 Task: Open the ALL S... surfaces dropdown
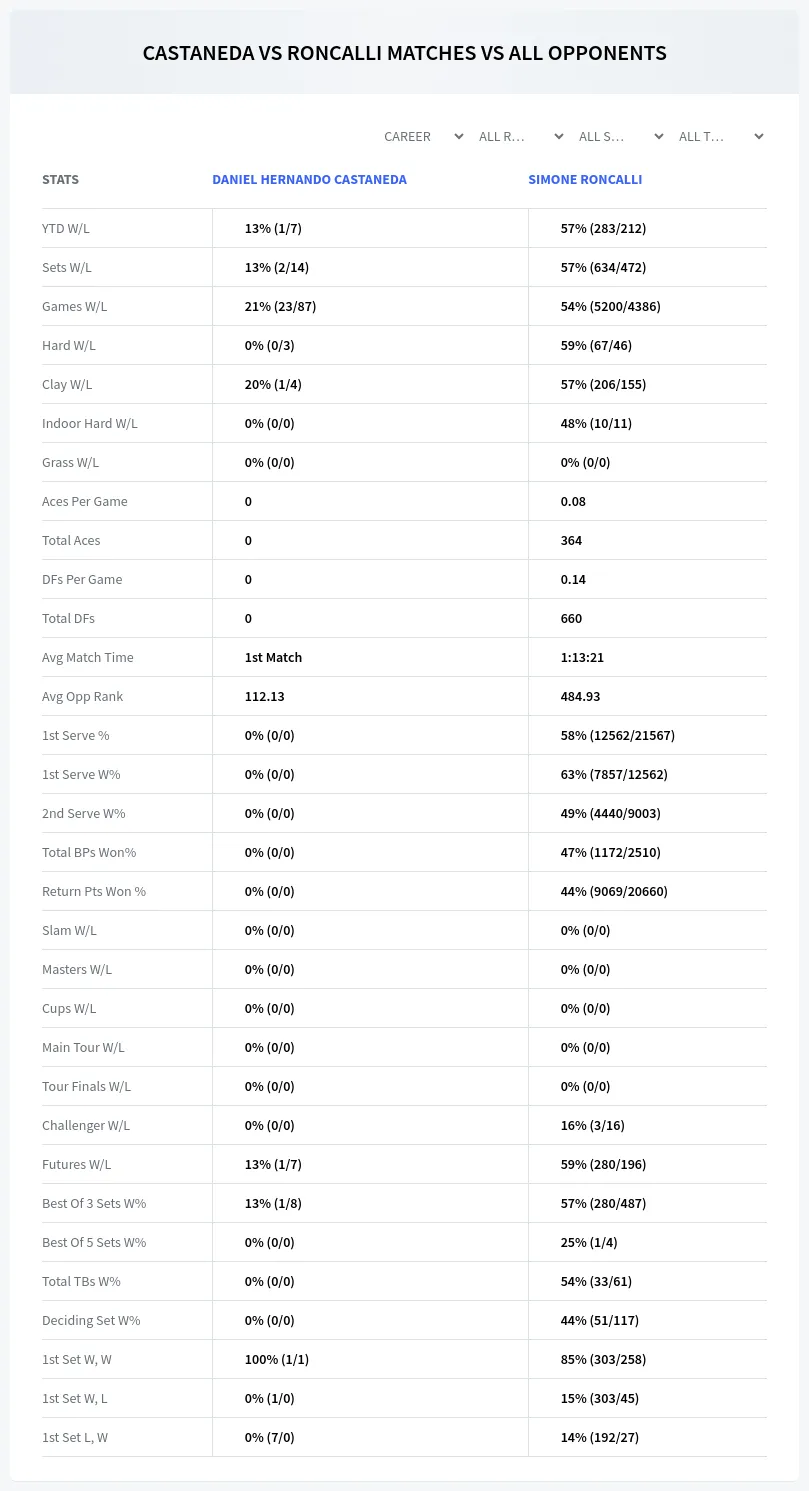click(622, 136)
